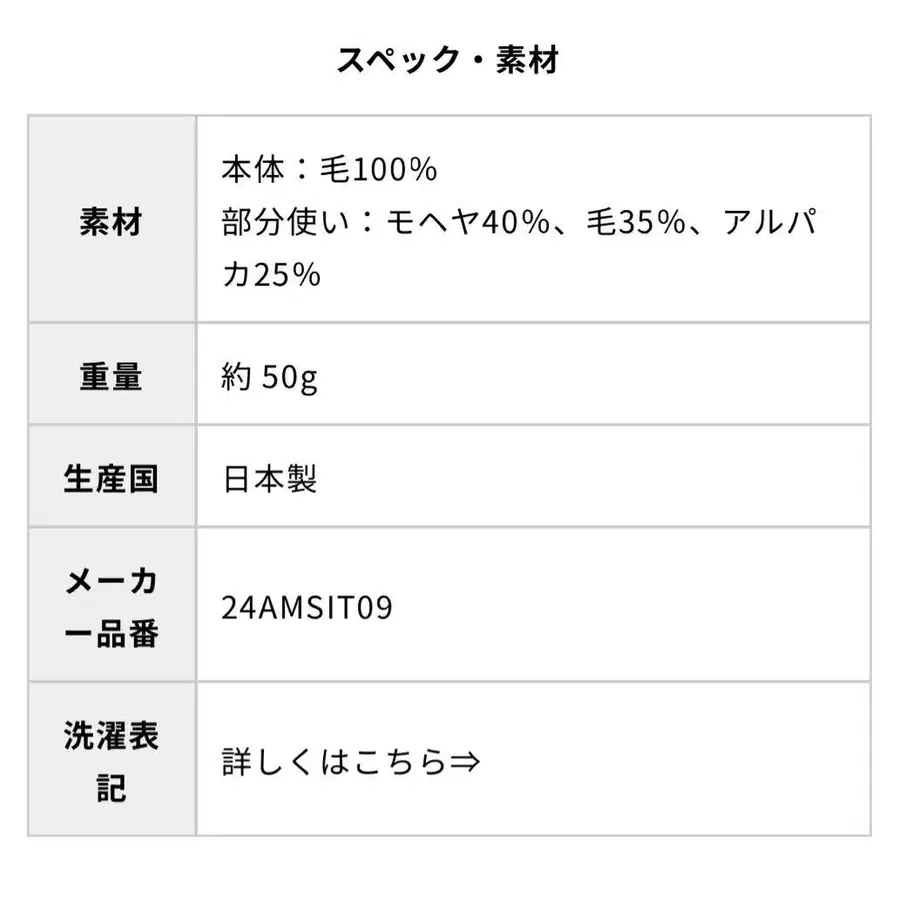
Task: Click the 日本製 value
Action: tap(270, 478)
